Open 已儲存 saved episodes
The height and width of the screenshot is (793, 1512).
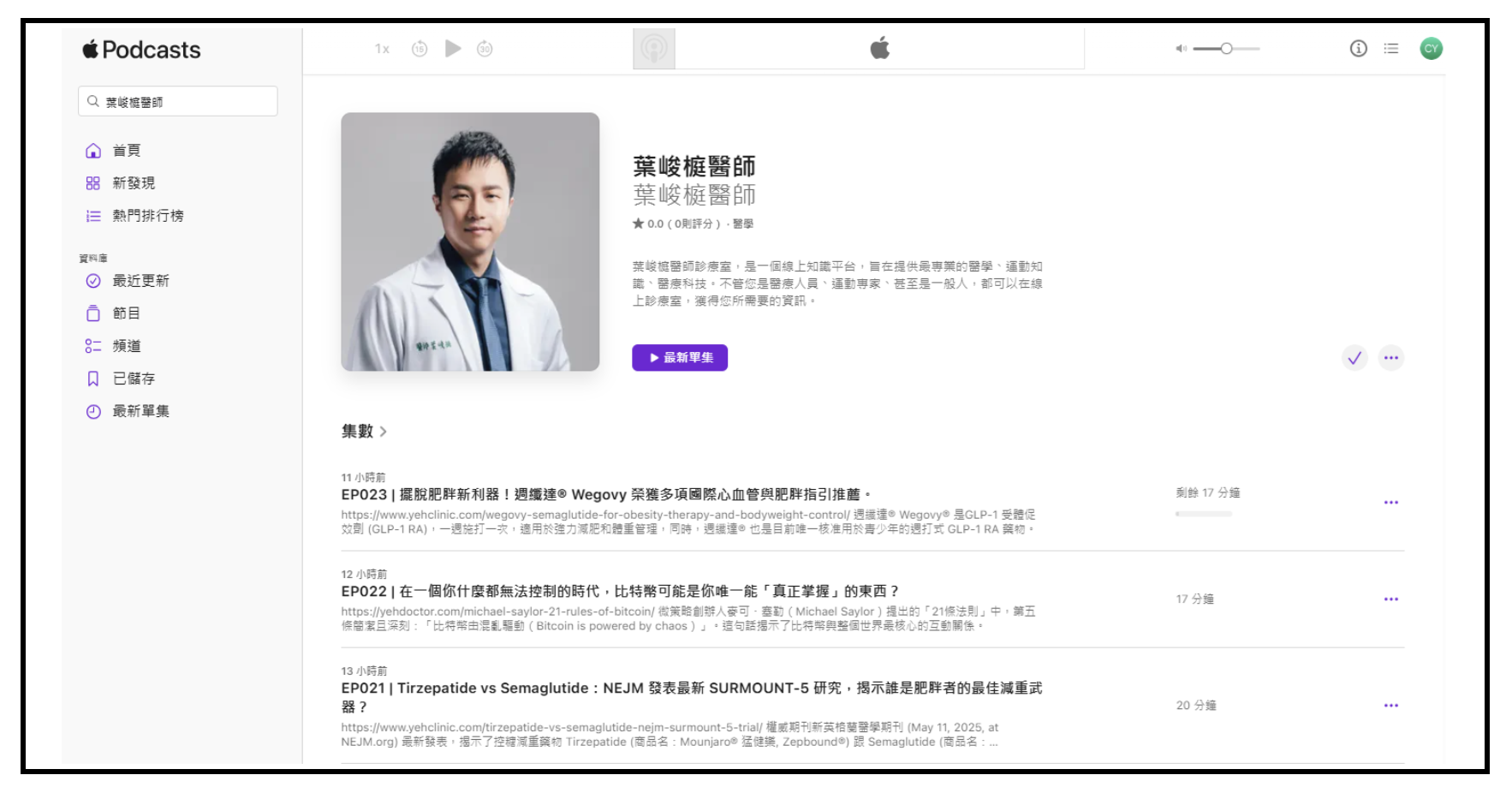(134, 379)
